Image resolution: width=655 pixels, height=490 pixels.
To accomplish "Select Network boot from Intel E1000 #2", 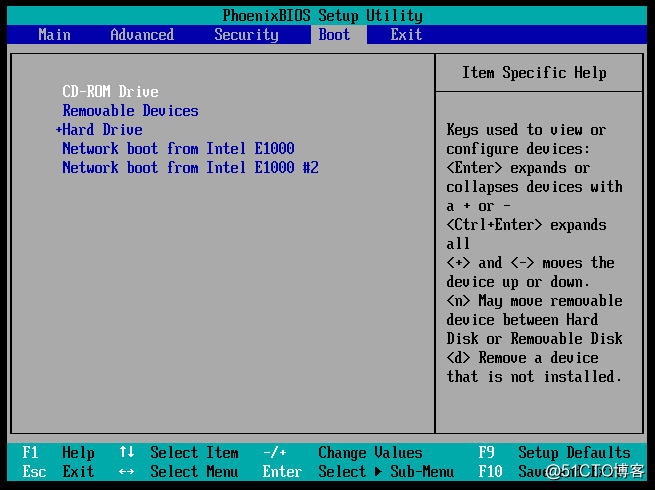I will click(190, 168).
